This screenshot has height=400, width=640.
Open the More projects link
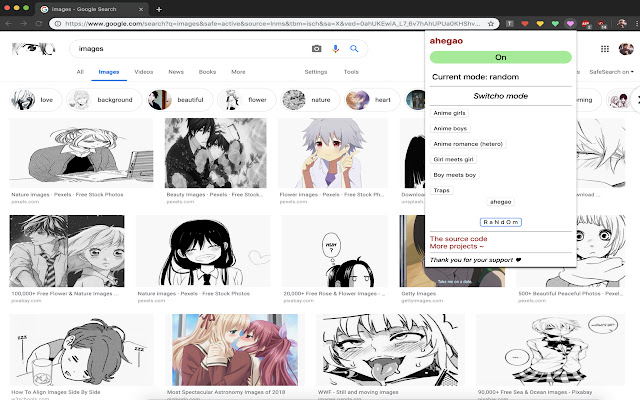click(x=456, y=247)
